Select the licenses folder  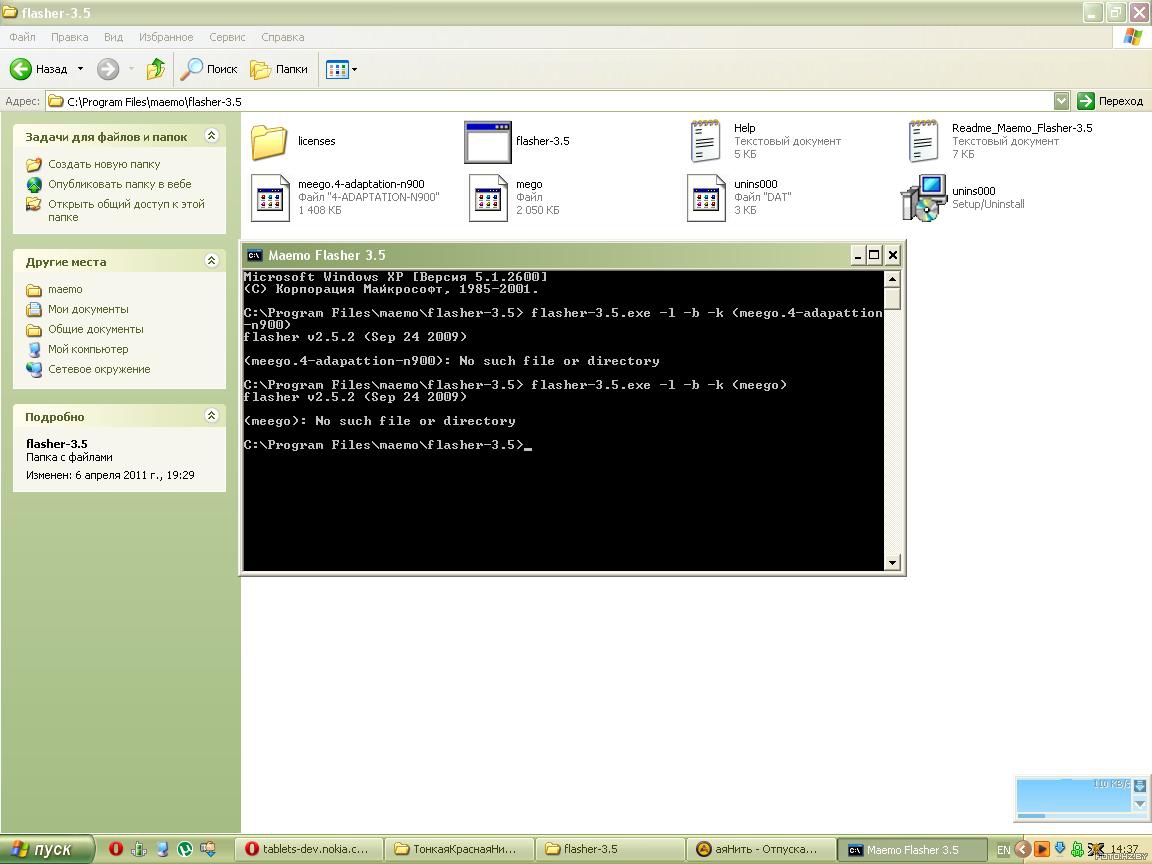(293, 141)
